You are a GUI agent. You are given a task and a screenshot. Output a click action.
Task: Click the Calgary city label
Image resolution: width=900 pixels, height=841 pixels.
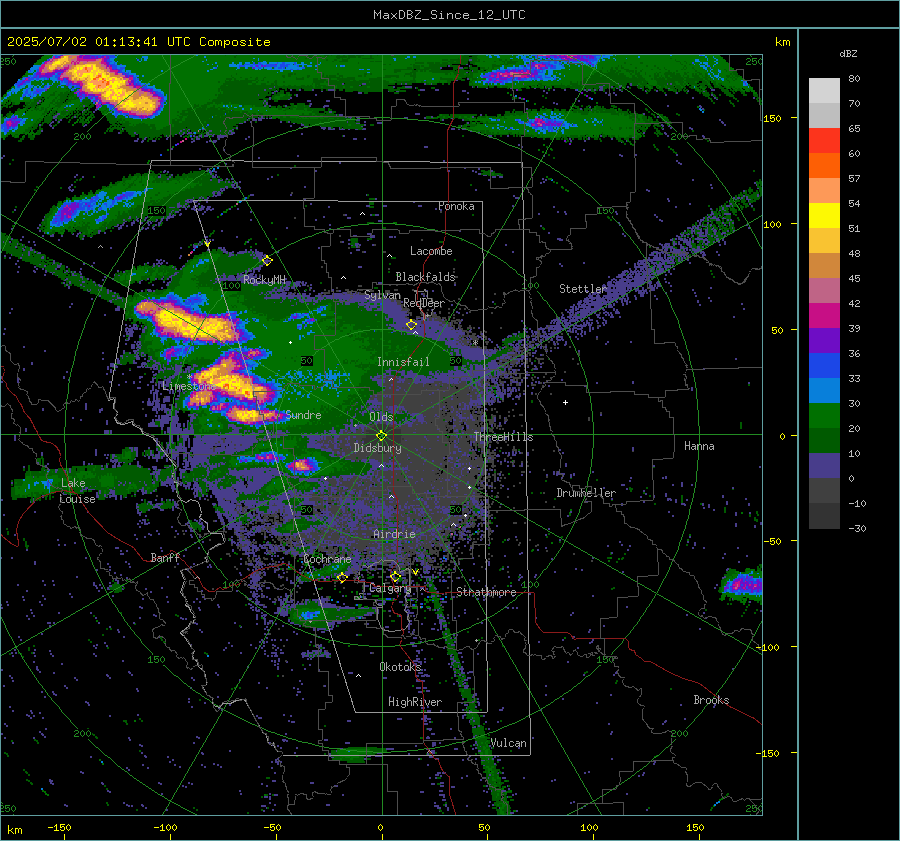390,588
